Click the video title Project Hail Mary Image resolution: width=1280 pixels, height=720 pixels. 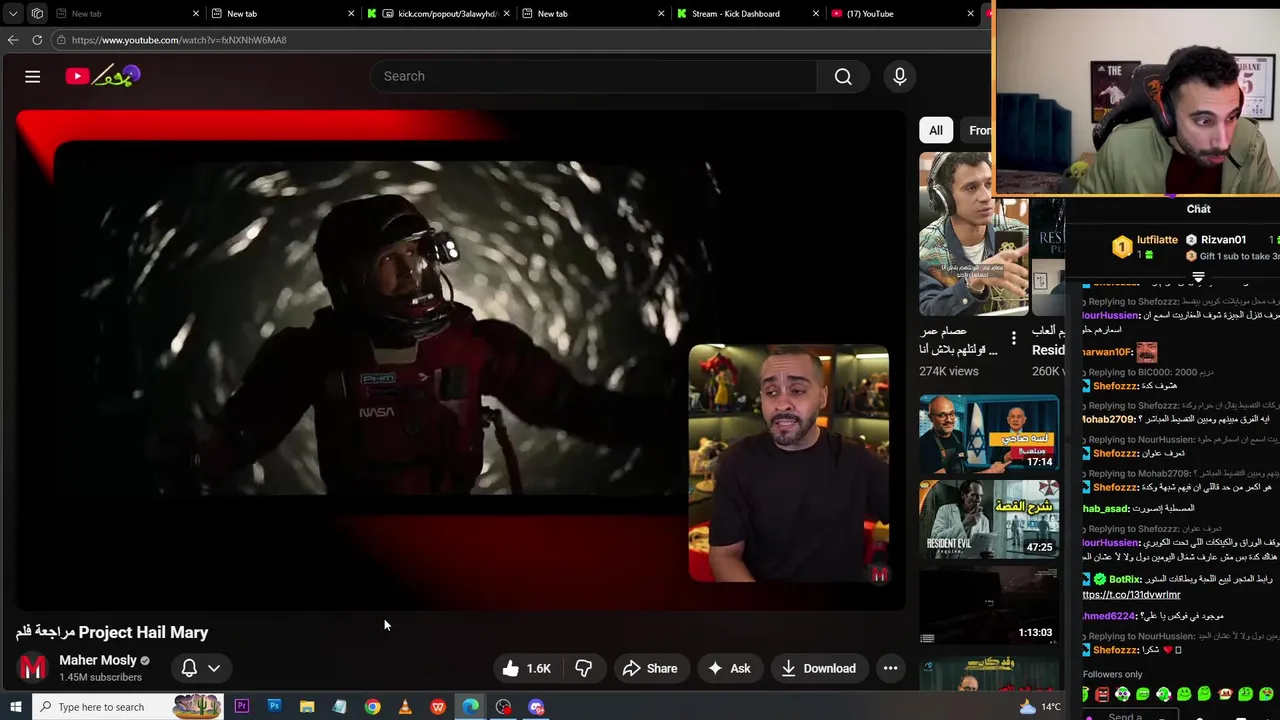pyautogui.click(x=112, y=632)
